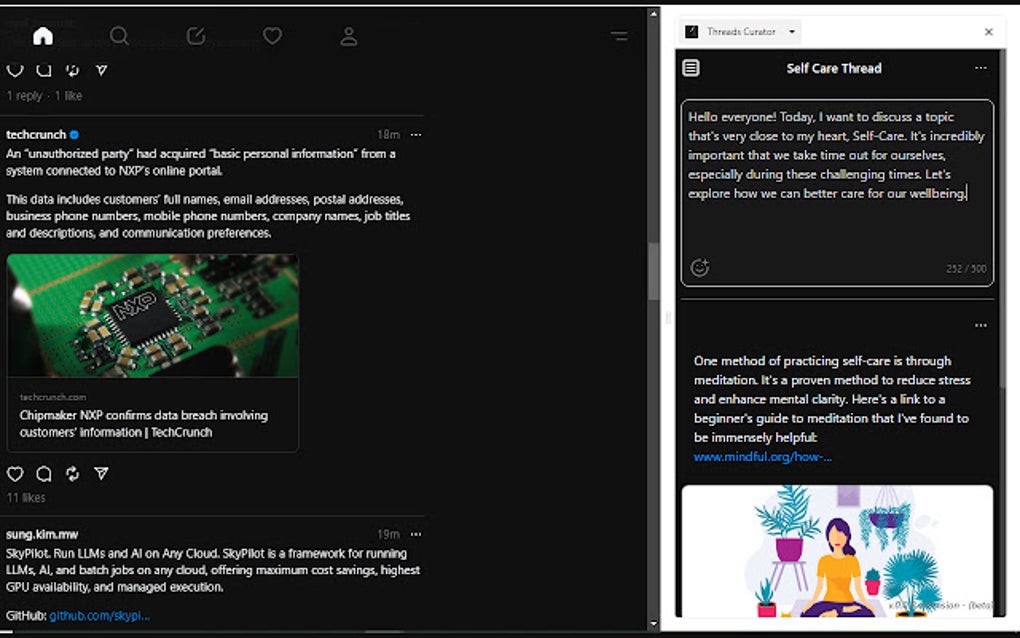The width and height of the screenshot is (1020, 638).
Task: Click the profile icon in the top bar
Action: [348, 36]
